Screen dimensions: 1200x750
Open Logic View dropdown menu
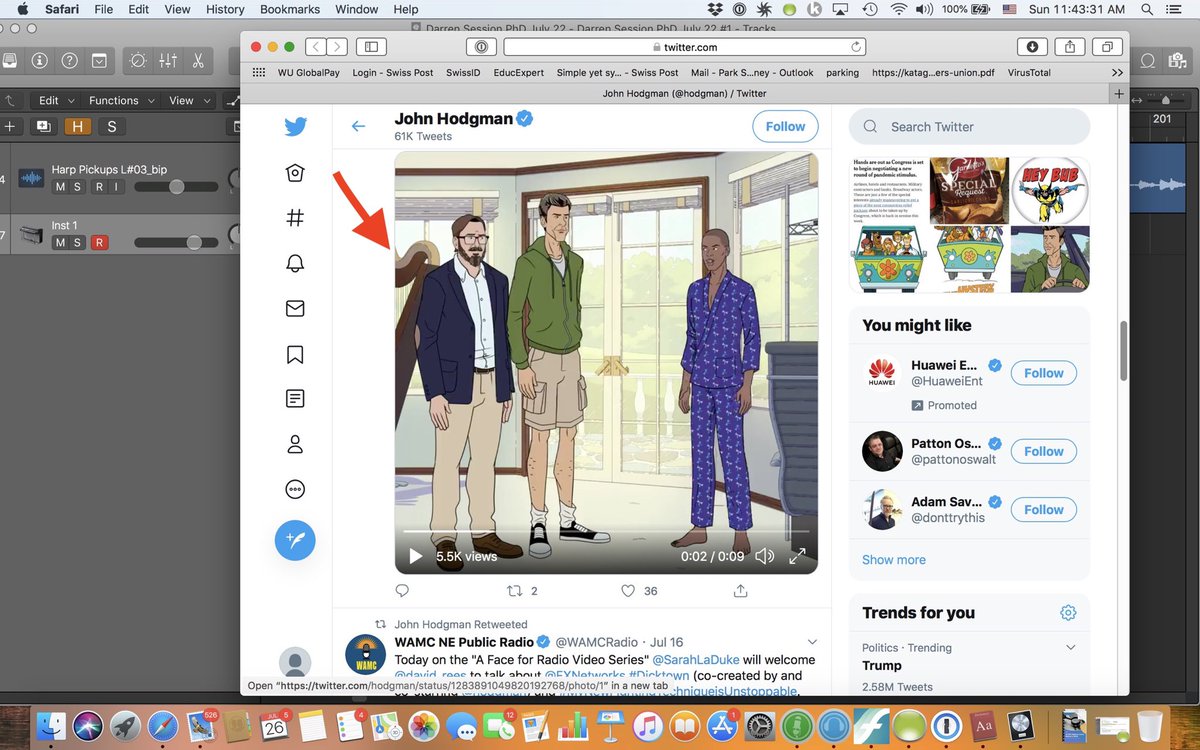click(x=187, y=100)
